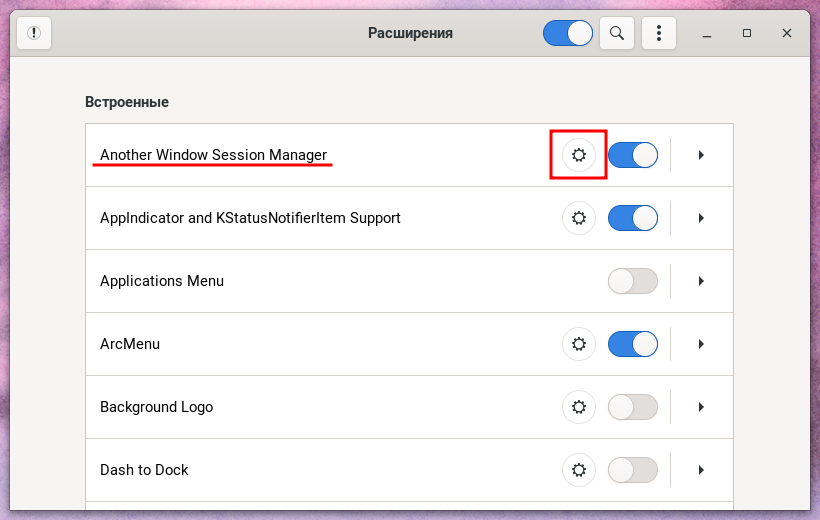820x520 pixels.
Task: Minimize the Extensions window
Action: tap(707, 33)
